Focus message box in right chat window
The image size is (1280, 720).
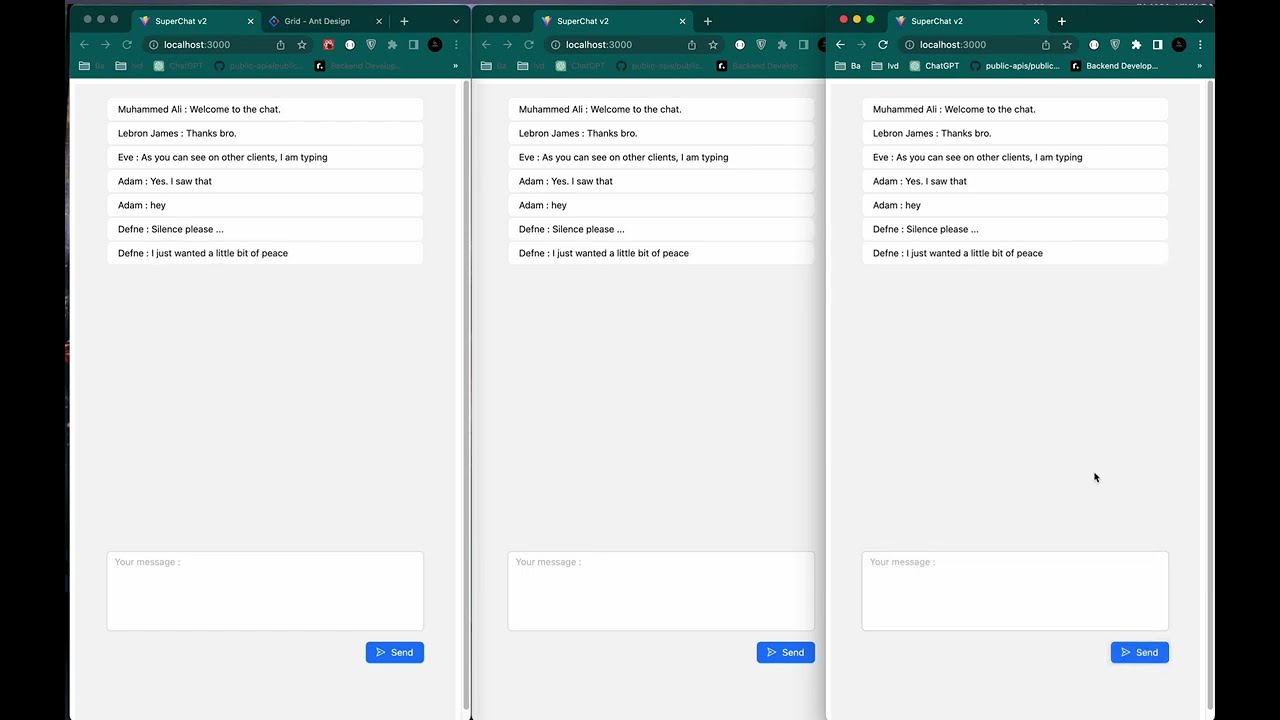[x=1015, y=591]
